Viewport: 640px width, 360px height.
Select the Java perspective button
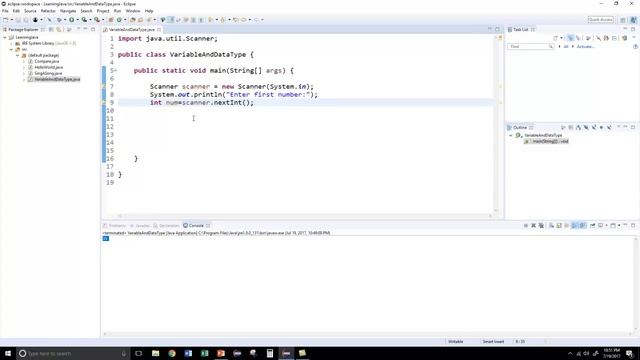(633, 20)
